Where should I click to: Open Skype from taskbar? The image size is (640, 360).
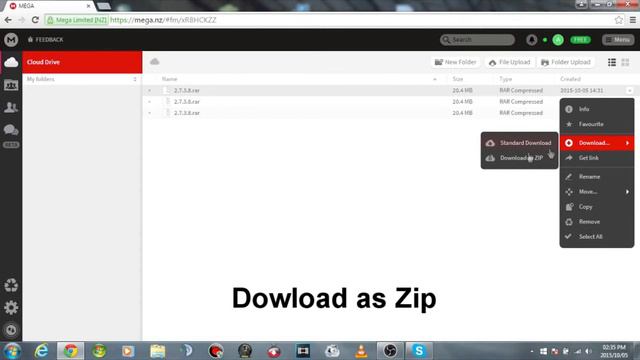tap(419, 351)
